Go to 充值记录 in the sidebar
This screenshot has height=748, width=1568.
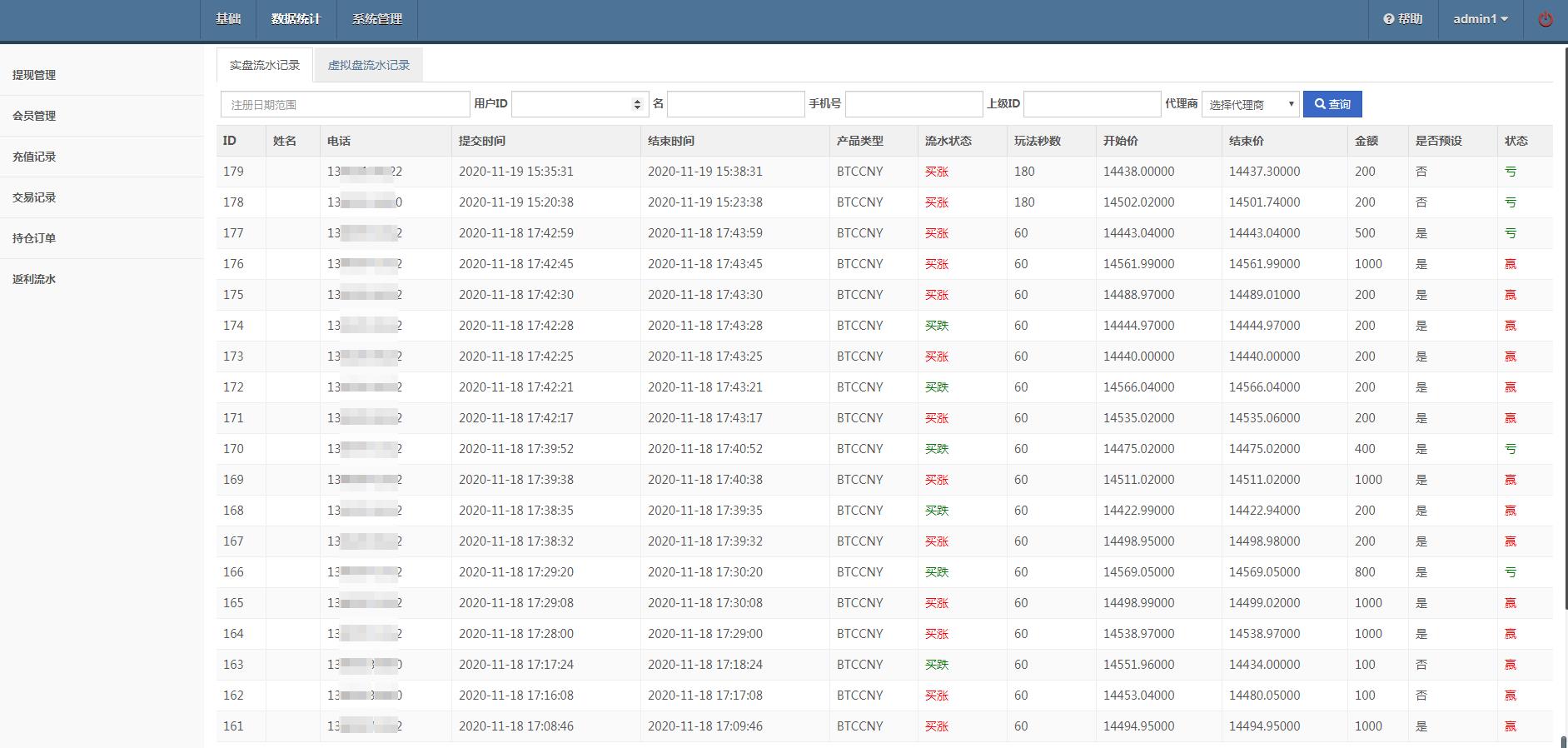tap(34, 157)
